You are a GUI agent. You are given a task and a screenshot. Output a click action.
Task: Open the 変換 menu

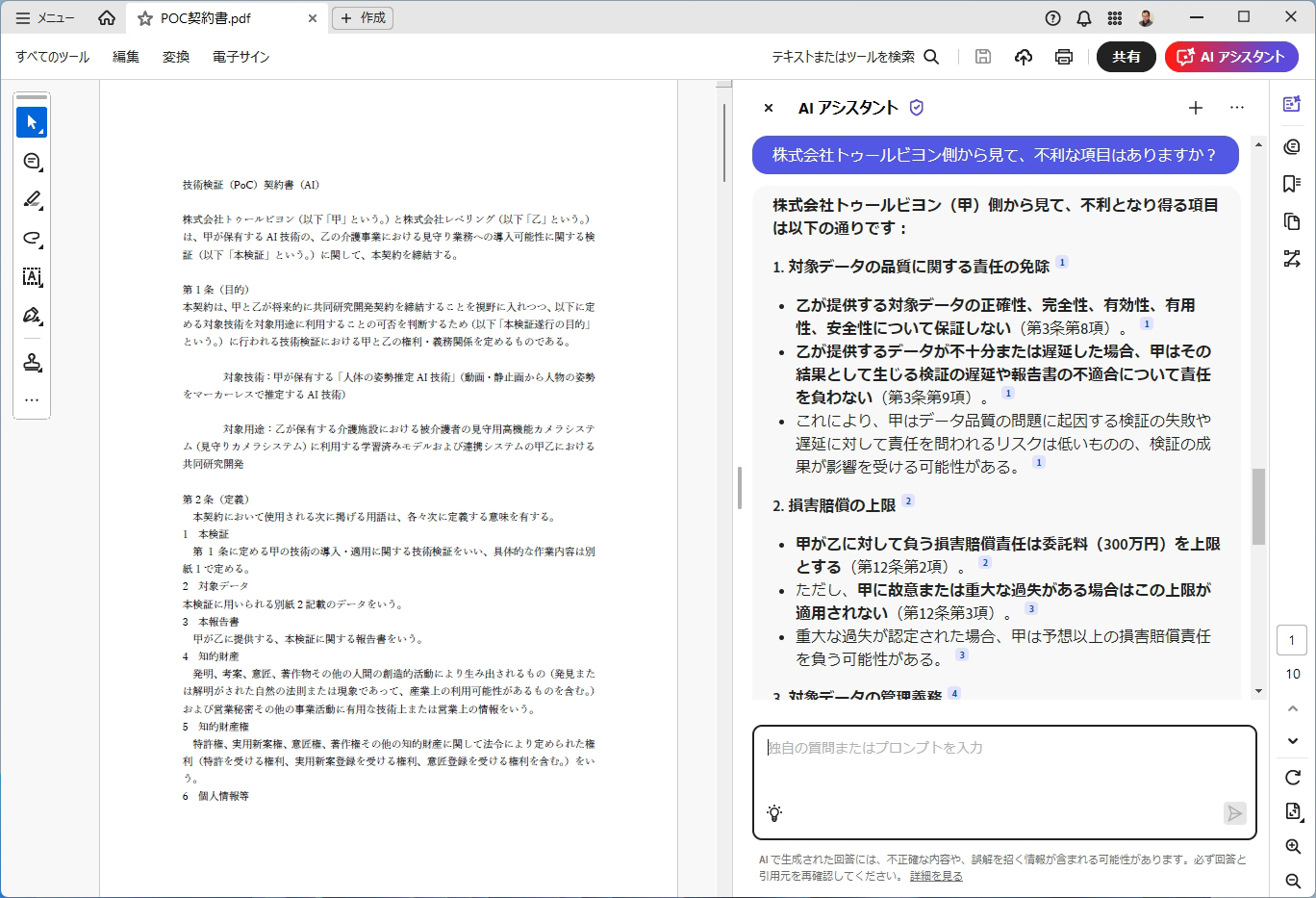(176, 57)
